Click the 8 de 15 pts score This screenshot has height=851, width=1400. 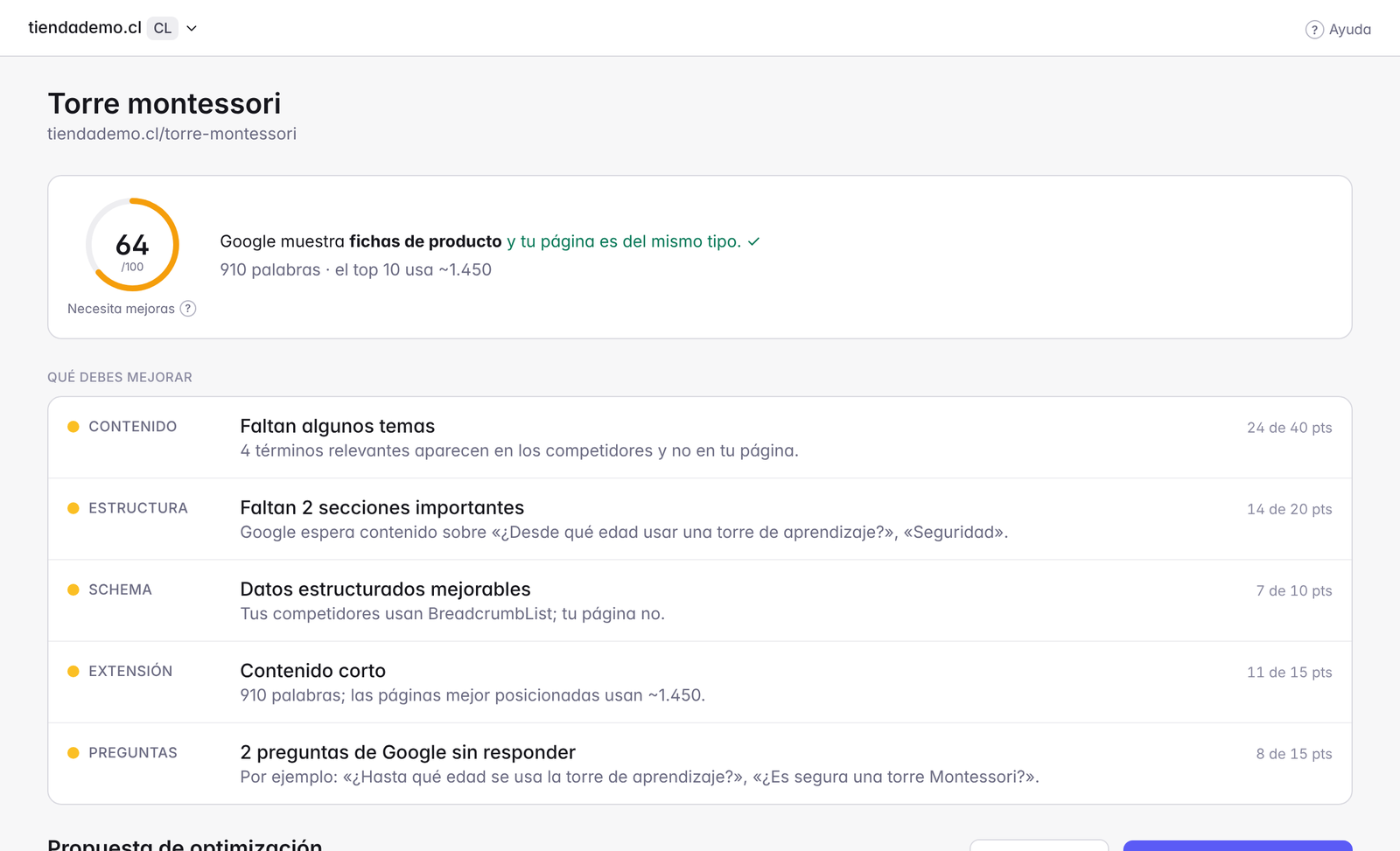click(1294, 753)
